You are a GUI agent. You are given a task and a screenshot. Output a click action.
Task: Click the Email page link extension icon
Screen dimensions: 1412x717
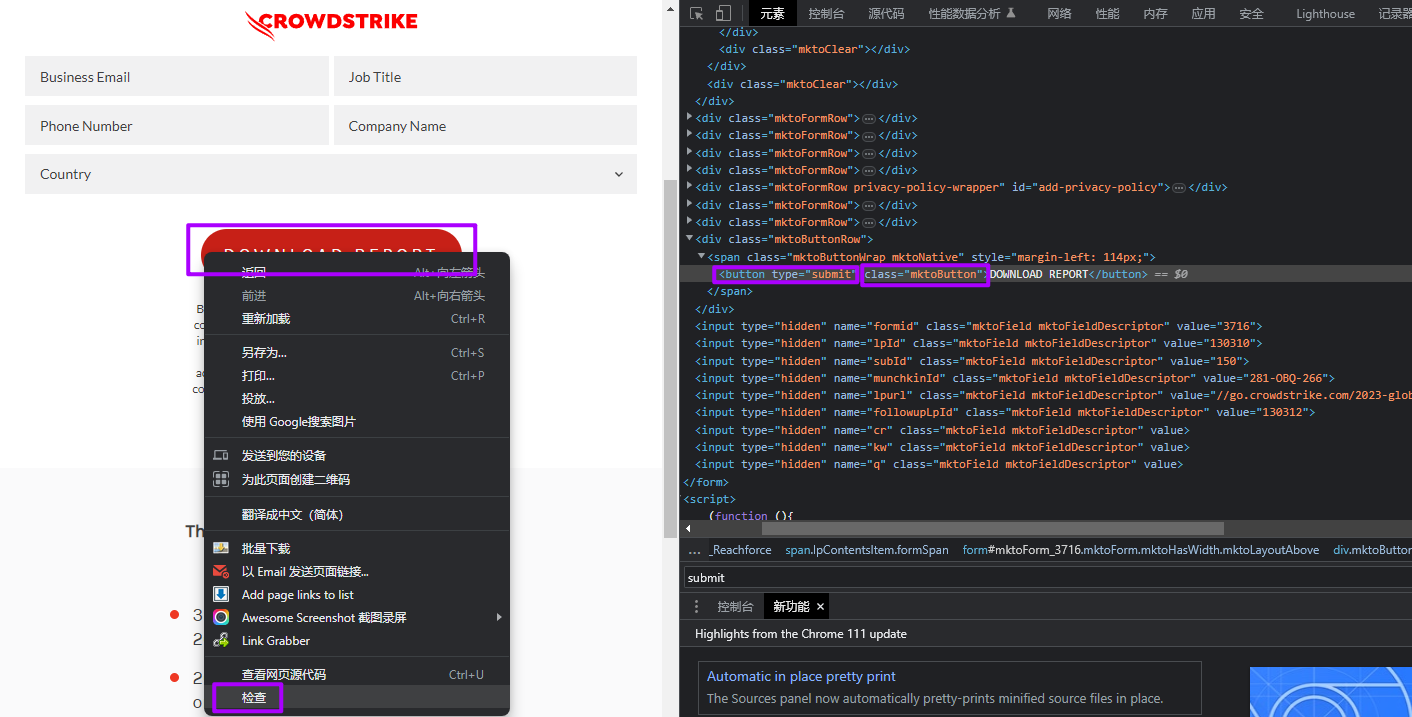(x=221, y=571)
